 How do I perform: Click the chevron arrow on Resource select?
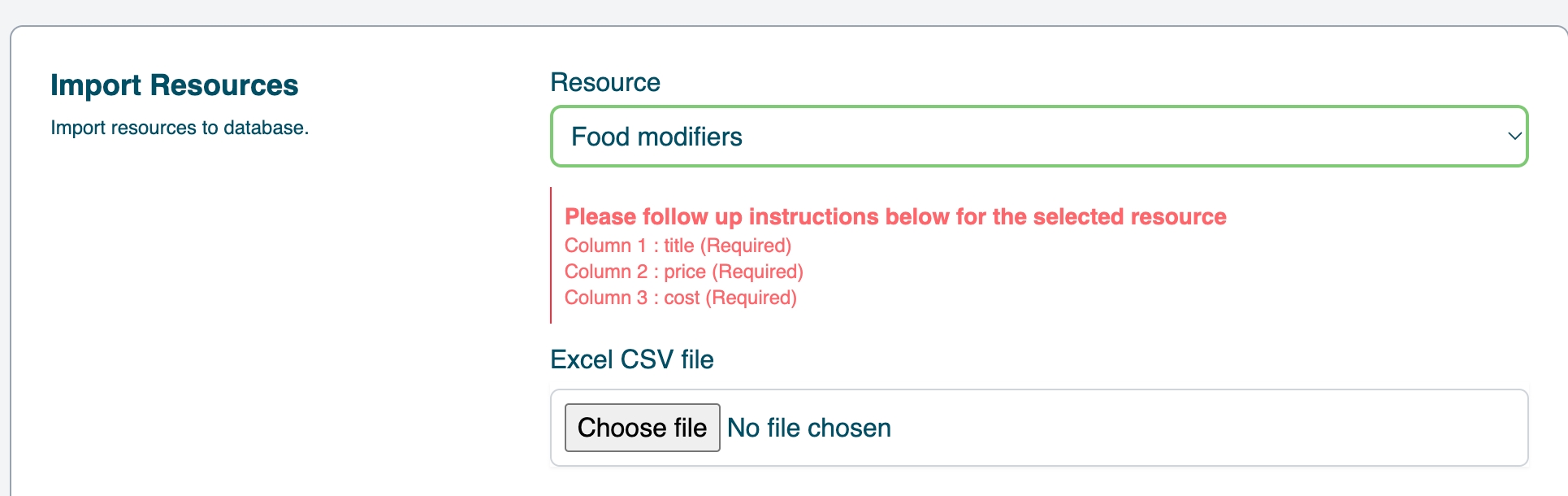click(1514, 137)
